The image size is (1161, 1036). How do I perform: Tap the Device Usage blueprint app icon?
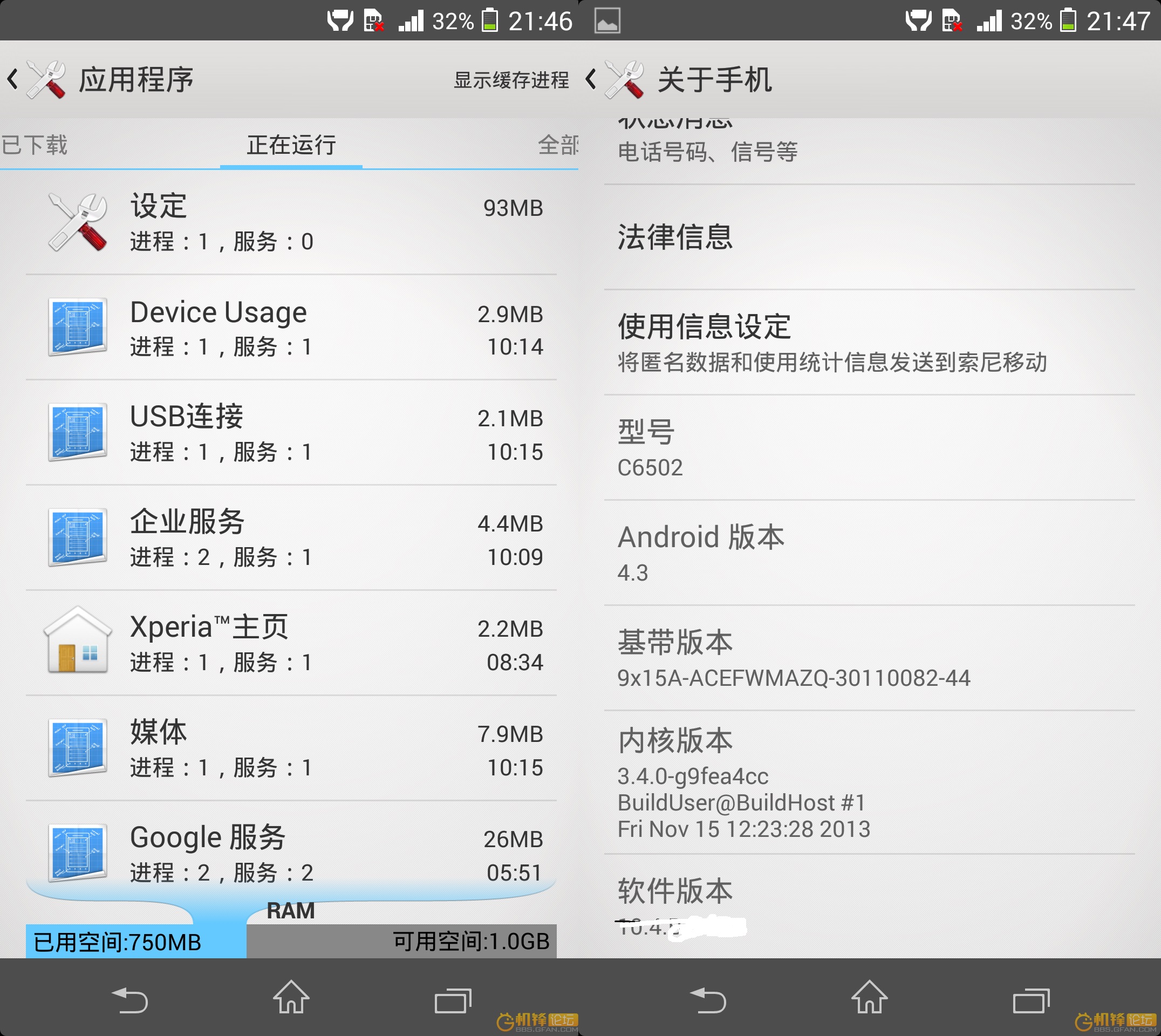pos(77,328)
